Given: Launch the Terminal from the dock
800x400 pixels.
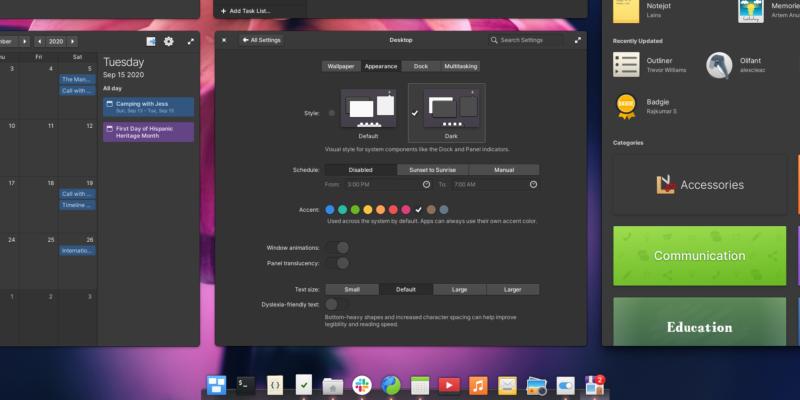Looking at the screenshot, I should click(x=245, y=385).
